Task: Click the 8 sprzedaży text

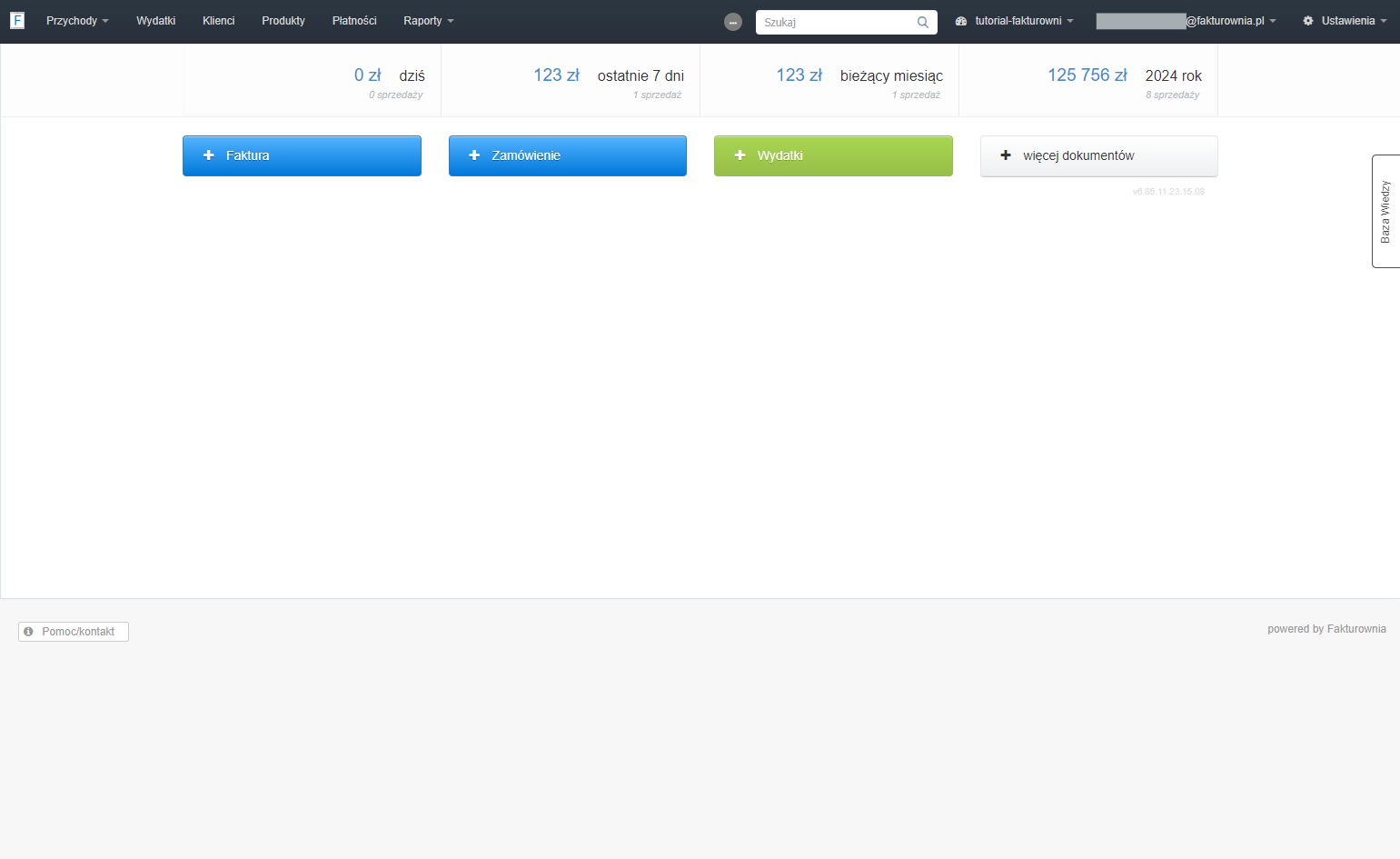Action: point(1172,95)
